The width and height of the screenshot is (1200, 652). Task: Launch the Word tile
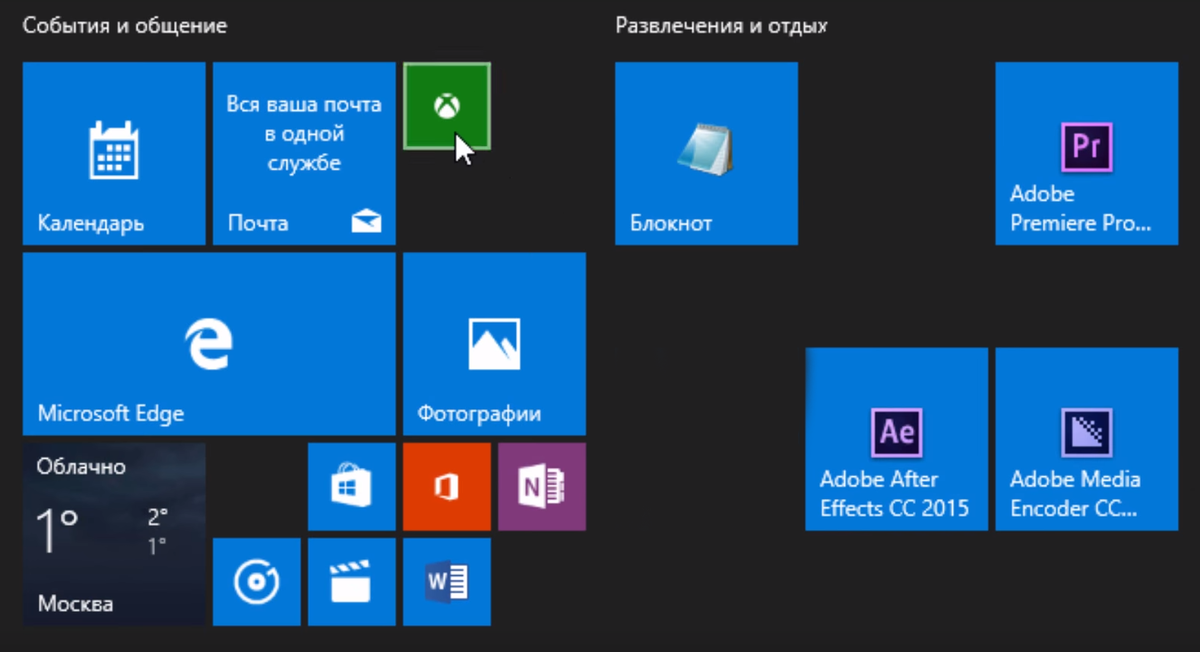447,582
